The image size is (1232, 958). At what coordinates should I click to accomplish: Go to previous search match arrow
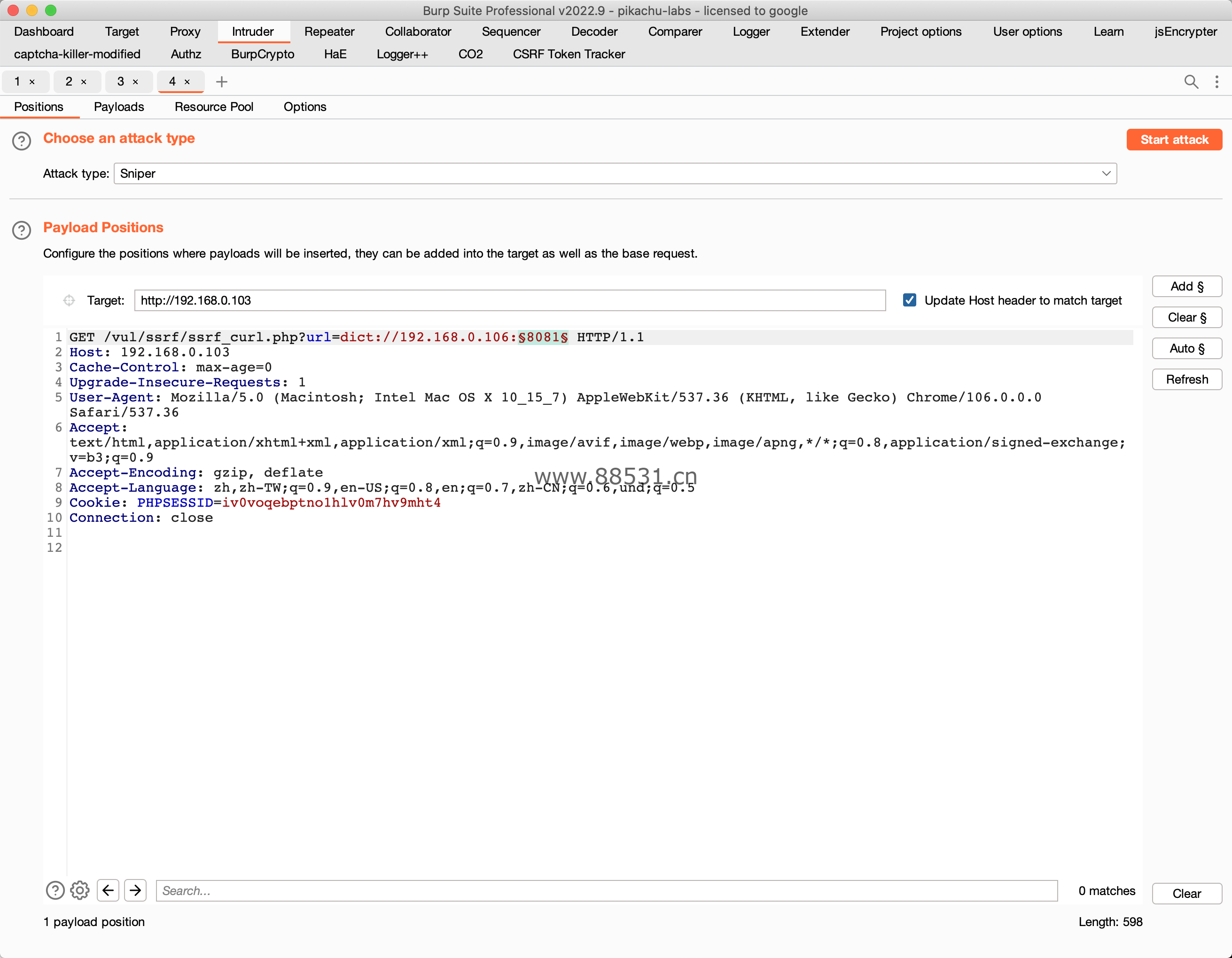coord(108,890)
